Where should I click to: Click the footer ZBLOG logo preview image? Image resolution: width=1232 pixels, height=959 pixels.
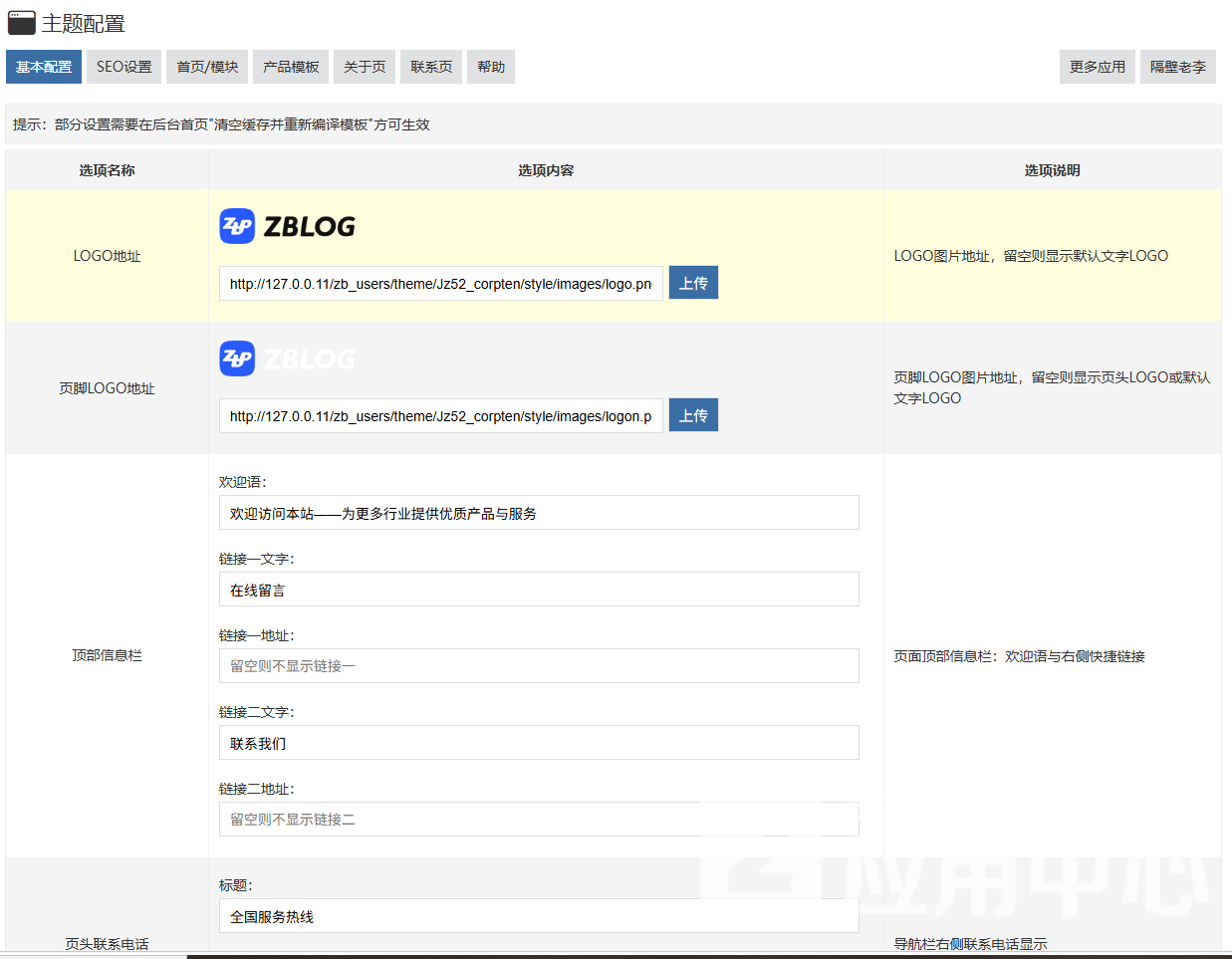coord(287,359)
